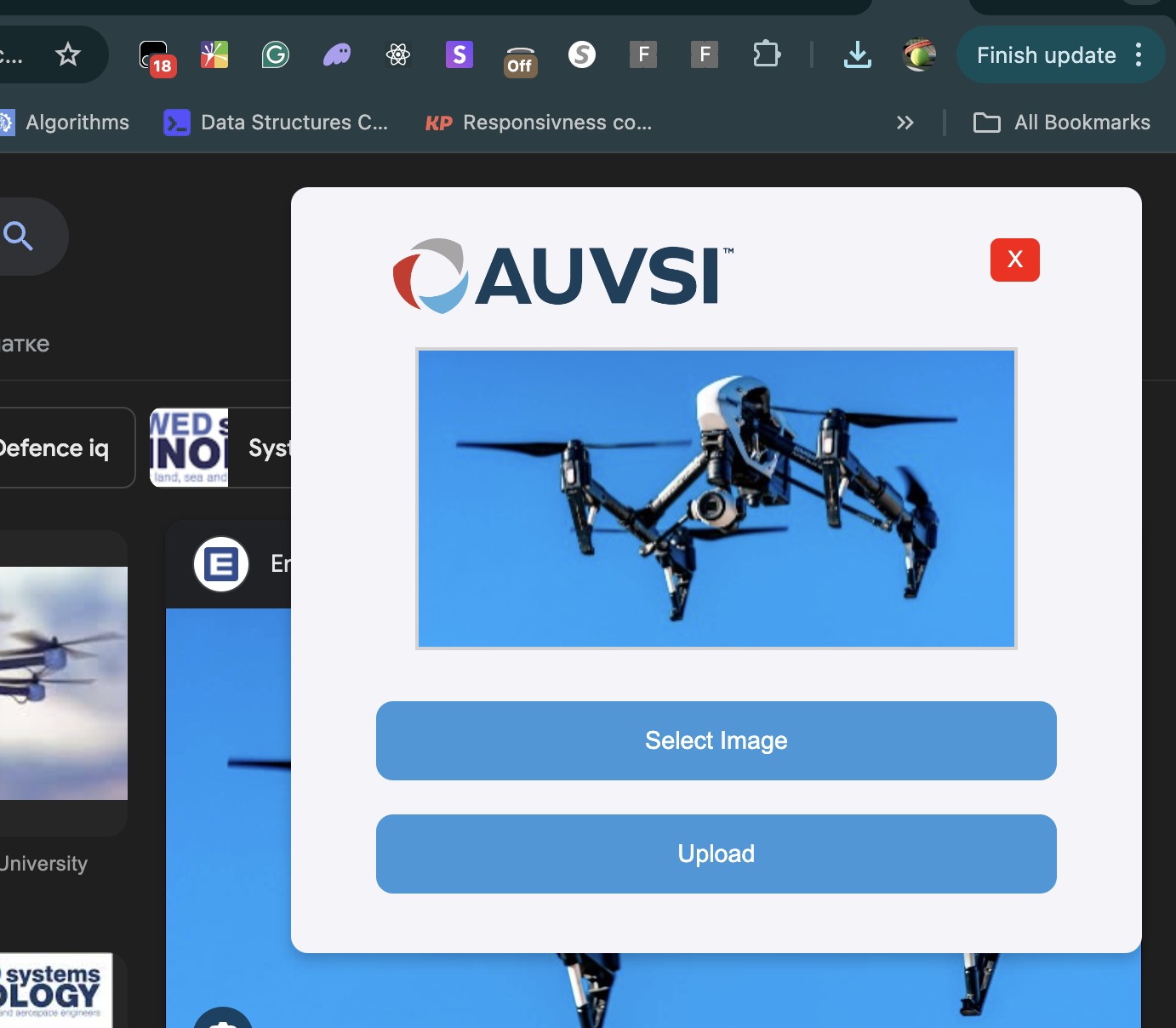Click the Finish update button

tap(1046, 55)
